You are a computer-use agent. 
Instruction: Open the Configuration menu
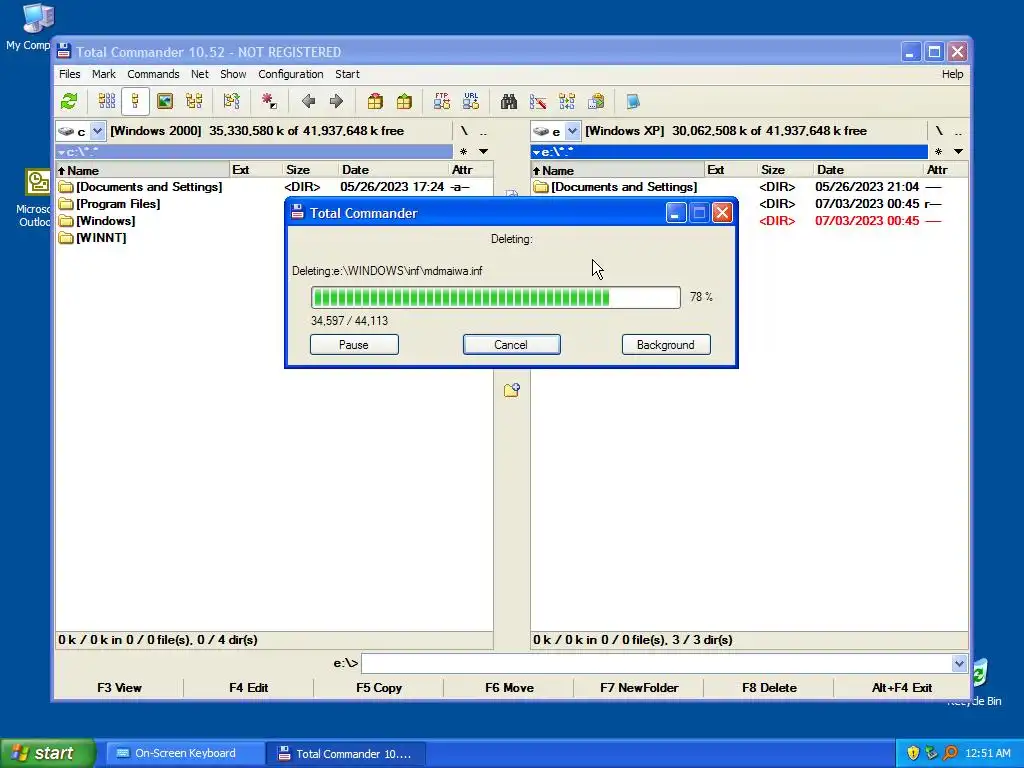[291, 74]
